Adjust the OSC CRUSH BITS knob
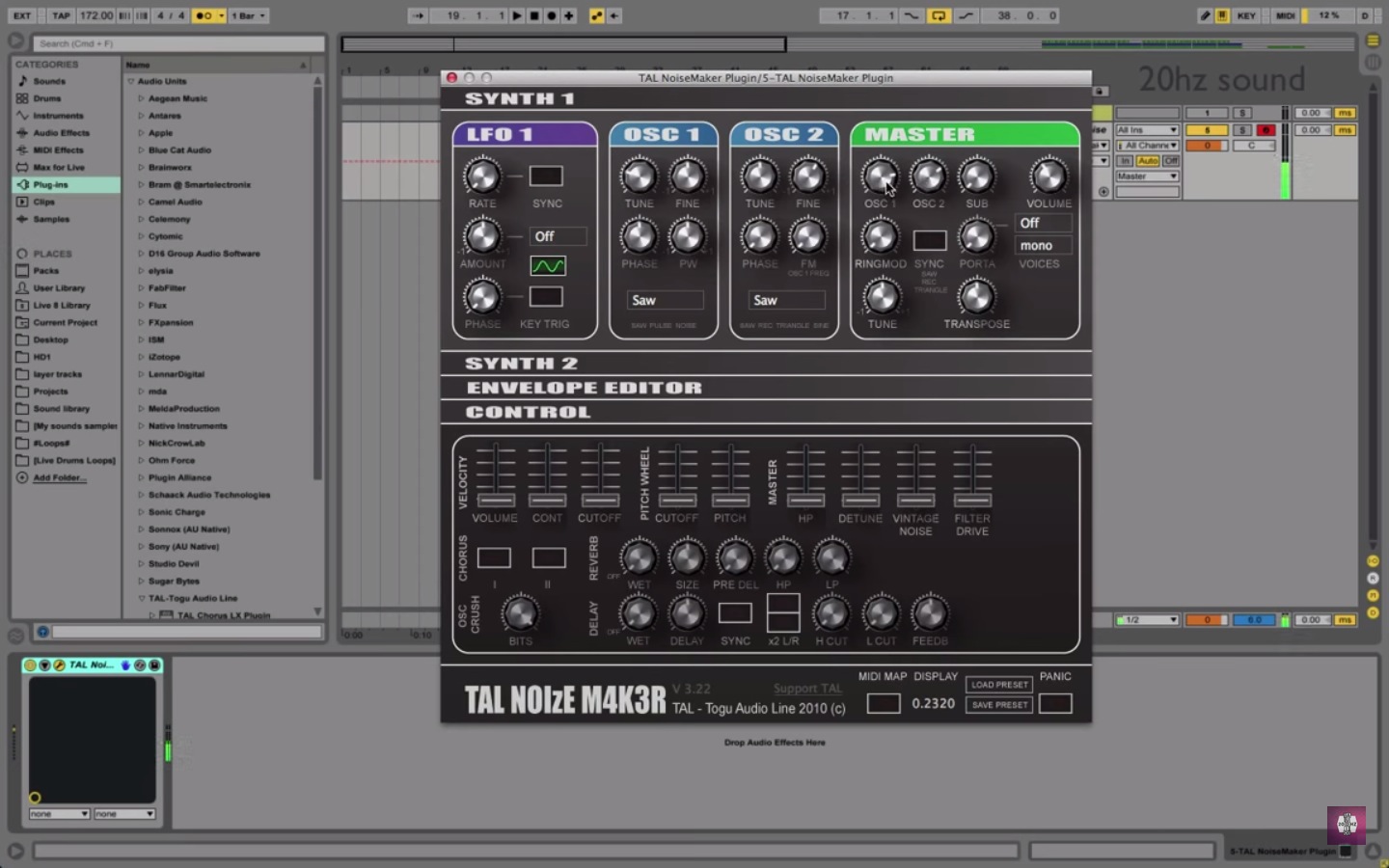Viewport: 1389px width, 868px height. pyautogui.click(x=520, y=613)
